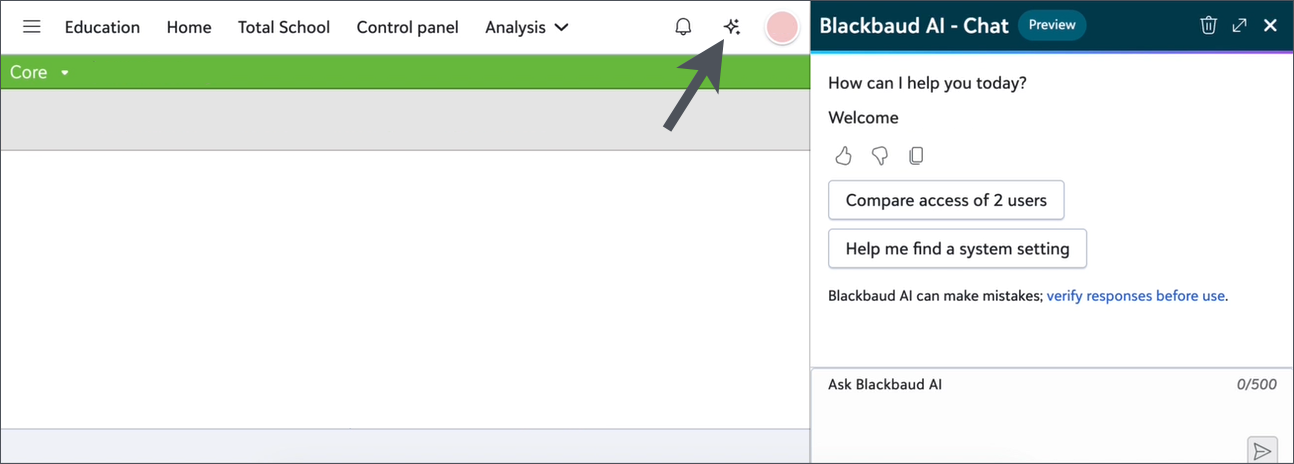Send the chat message arrow button
The image size is (1294, 464).
[x=1262, y=450]
